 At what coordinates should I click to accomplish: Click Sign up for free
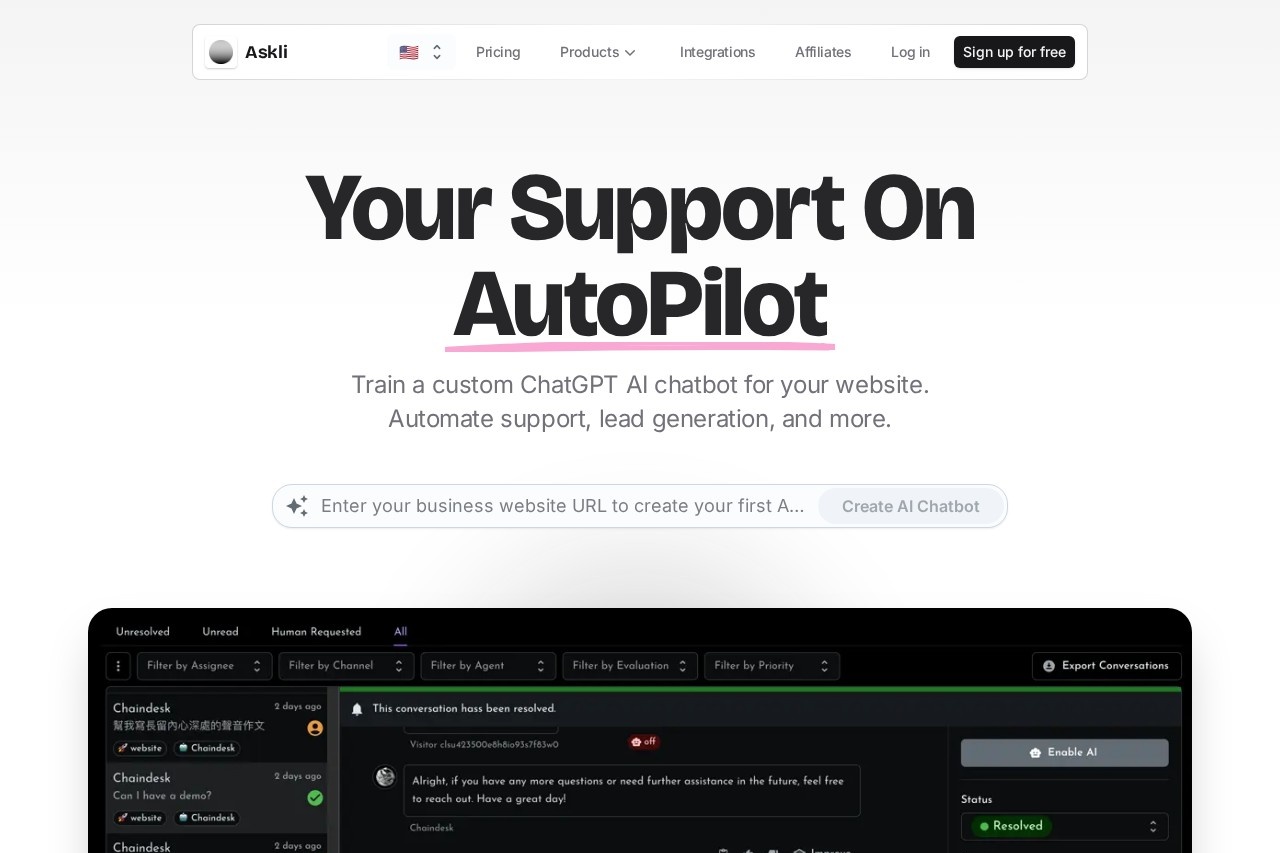point(1014,52)
